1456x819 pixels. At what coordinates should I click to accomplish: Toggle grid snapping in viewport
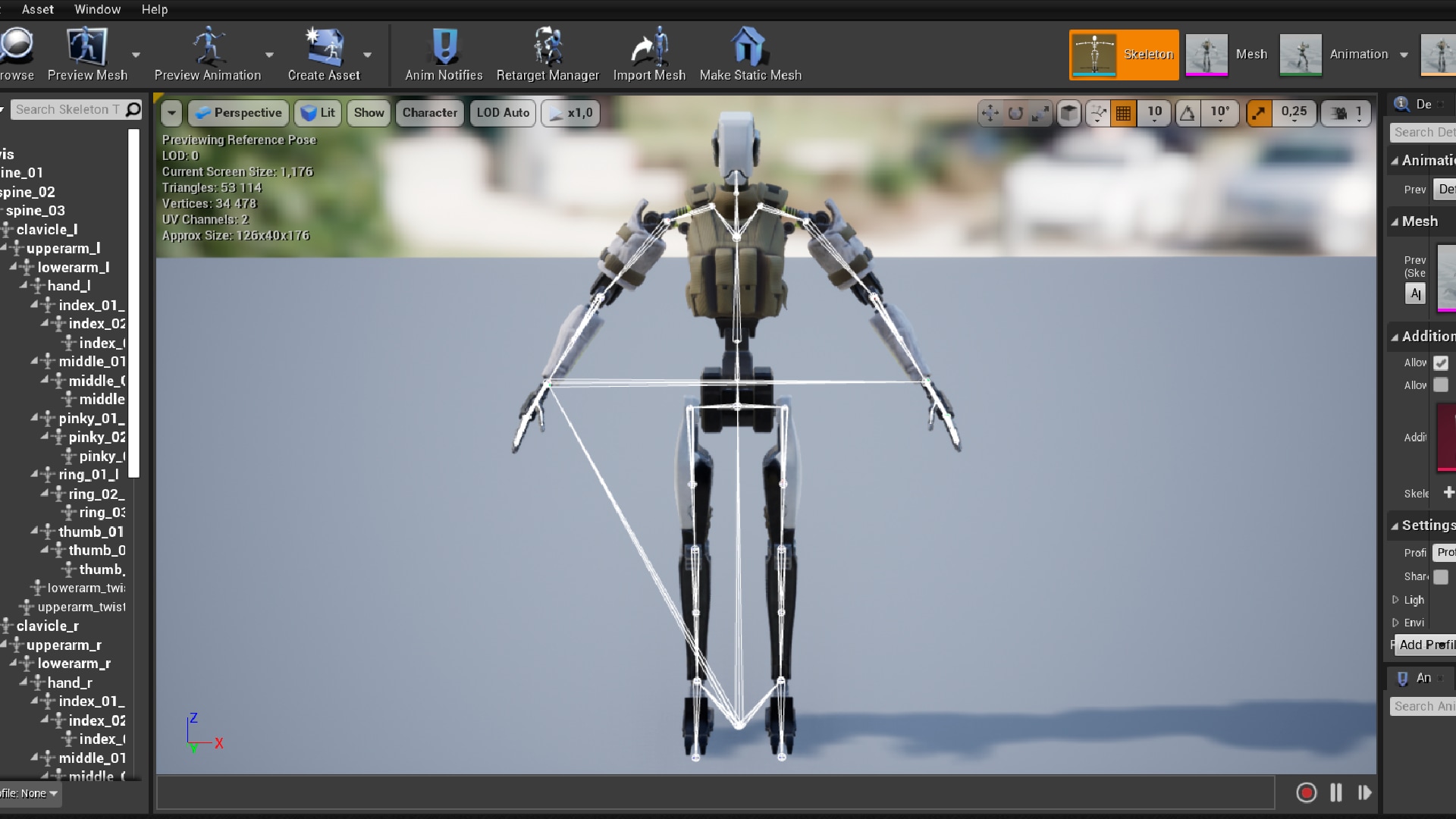(1123, 114)
